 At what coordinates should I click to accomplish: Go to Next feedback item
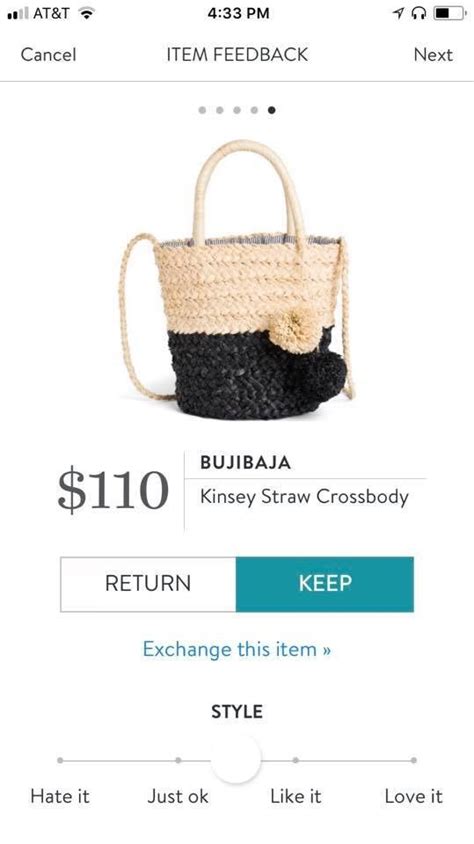(433, 54)
